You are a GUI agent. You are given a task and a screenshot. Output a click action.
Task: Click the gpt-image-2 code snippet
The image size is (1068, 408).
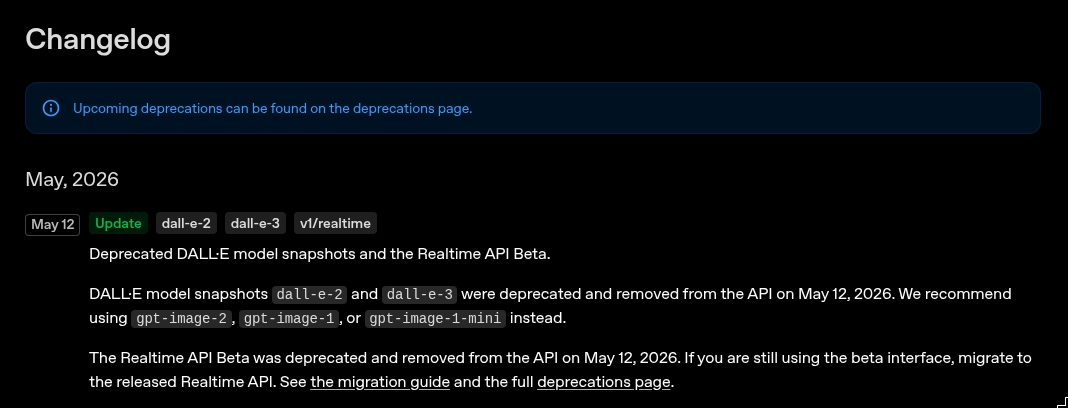183,318
